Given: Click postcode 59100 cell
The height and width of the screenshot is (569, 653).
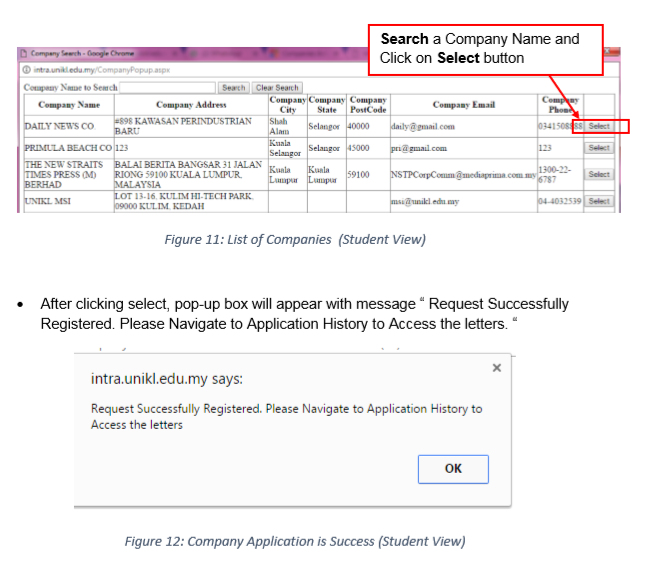Looking at the screenshot, I should click(368, 175).
